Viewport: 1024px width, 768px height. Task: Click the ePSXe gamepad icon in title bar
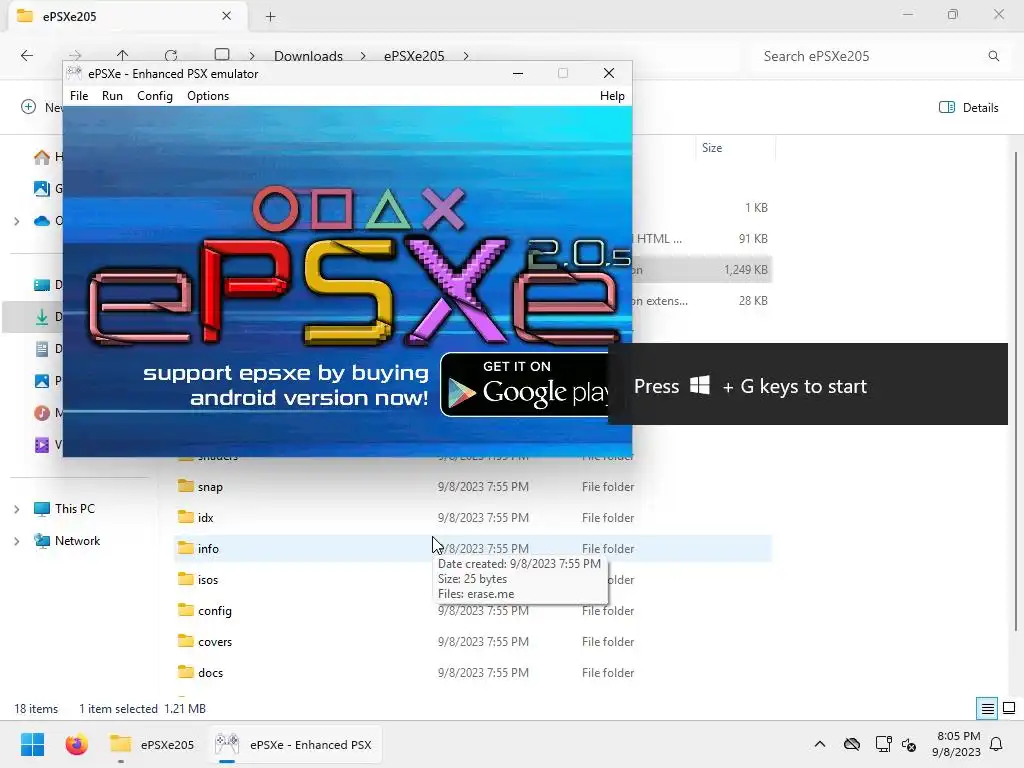coord(74,73)
